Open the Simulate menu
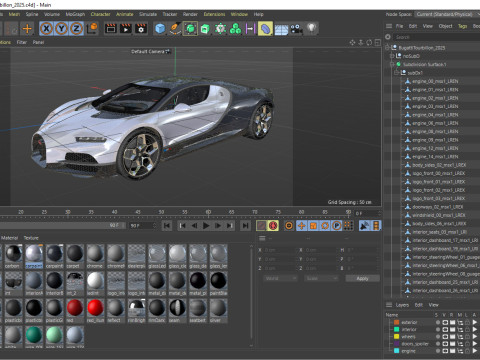This screenshot has height=360, width=480. click(x=148, y=14)
